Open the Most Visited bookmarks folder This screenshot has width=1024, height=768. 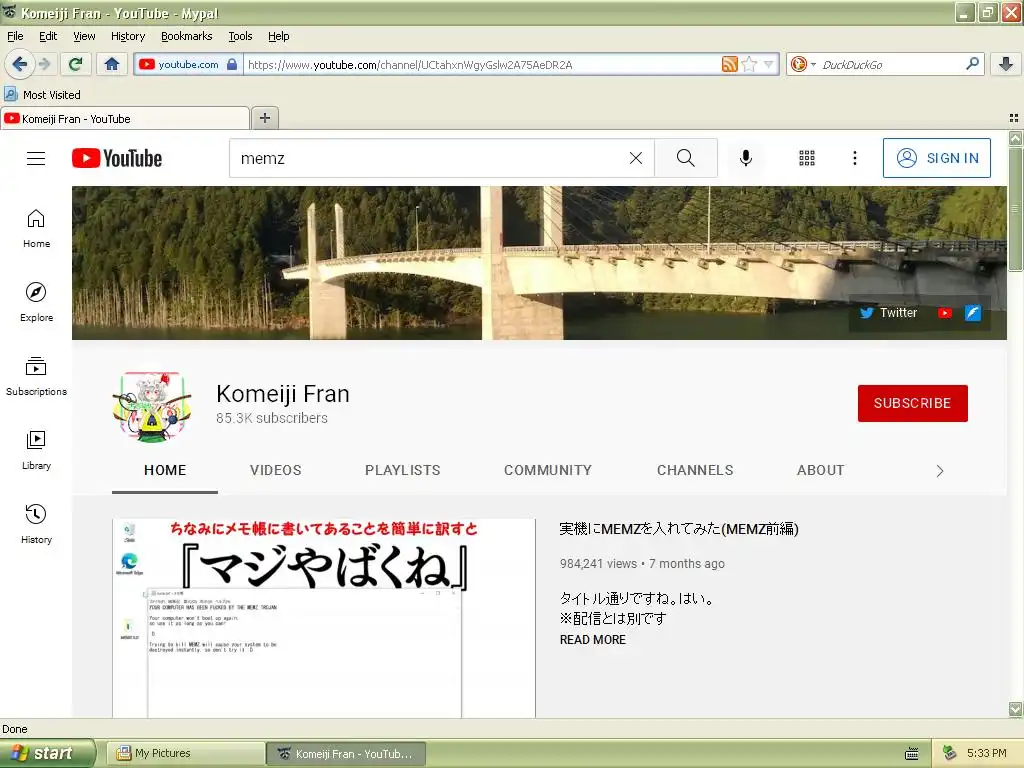[x=43, y=95]
